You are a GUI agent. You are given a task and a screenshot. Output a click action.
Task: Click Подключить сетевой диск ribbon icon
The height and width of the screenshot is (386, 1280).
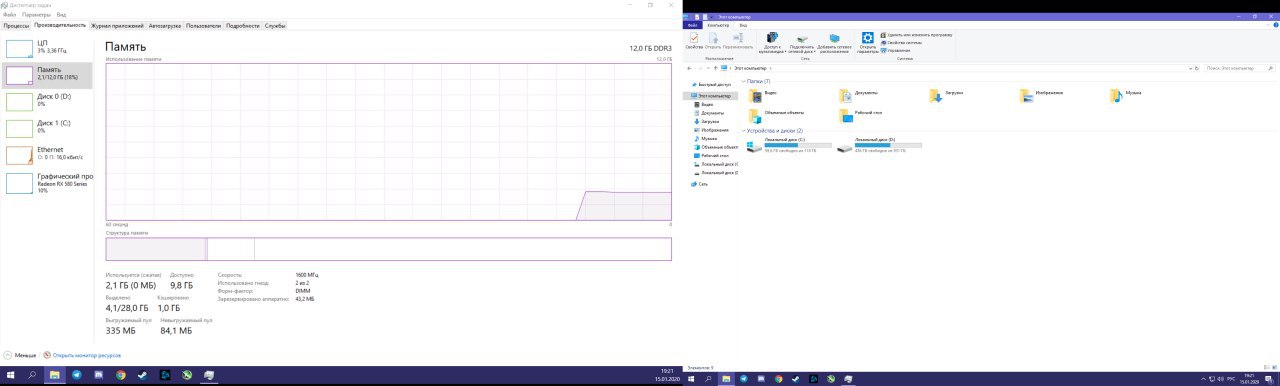801,42
